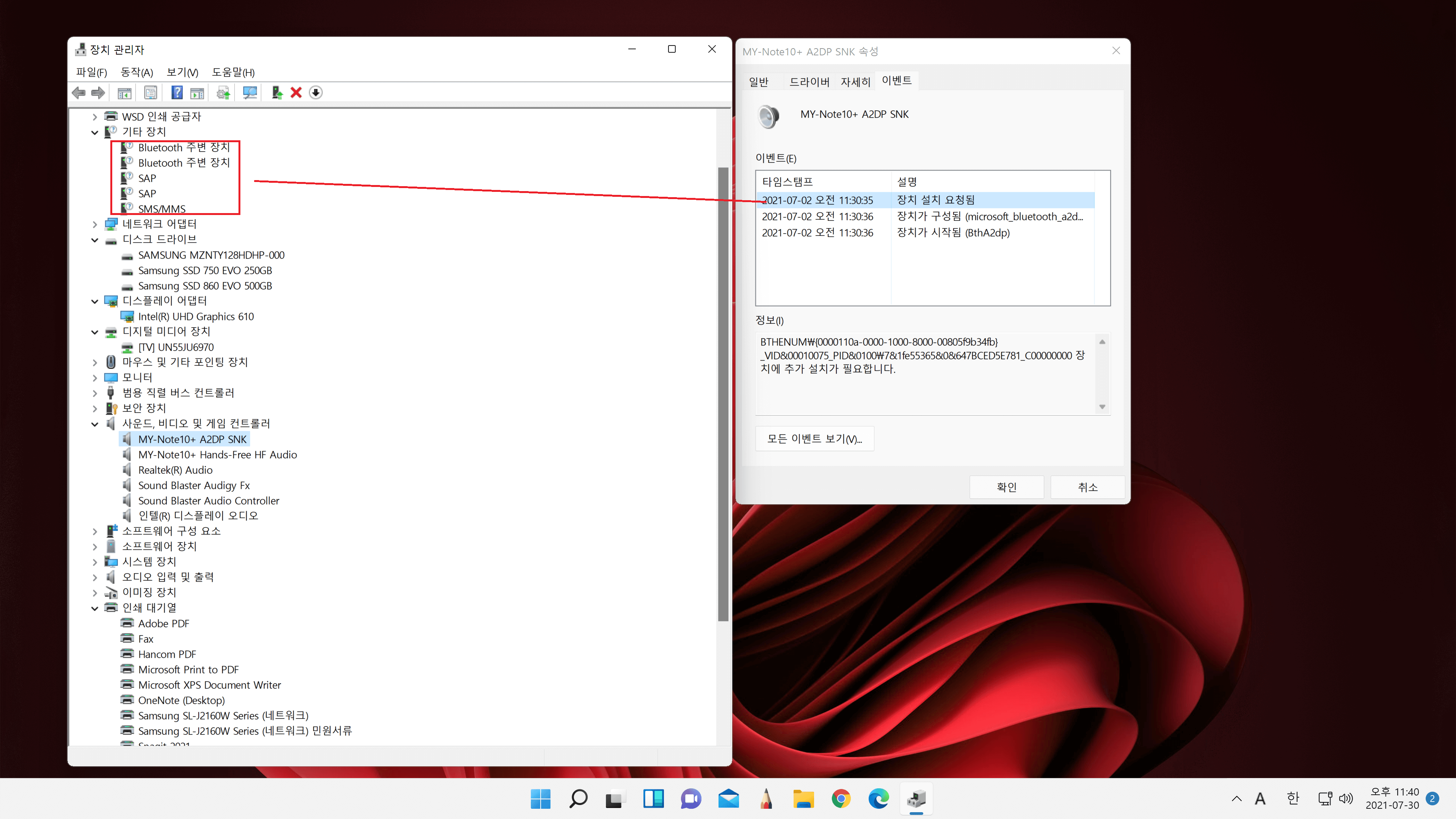
Task: Expand the WSD 인쇄 공급자 node
Action: [94, 117]
